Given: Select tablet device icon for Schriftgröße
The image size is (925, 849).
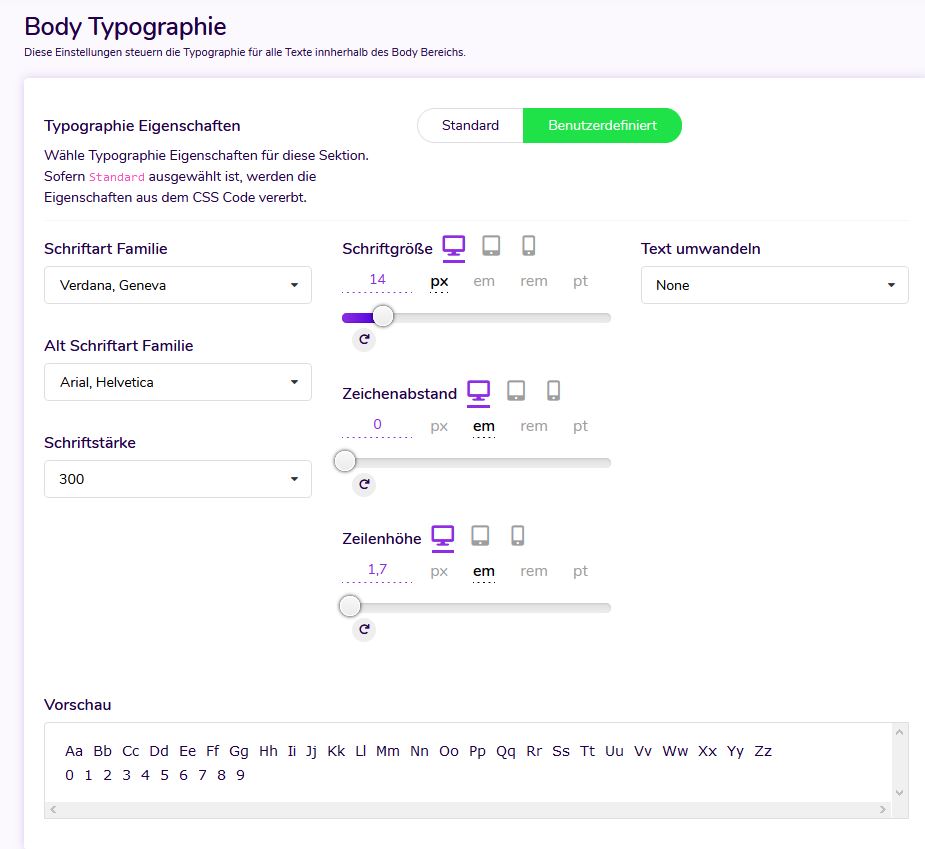Looking at the screenshot, I should 491,246.
